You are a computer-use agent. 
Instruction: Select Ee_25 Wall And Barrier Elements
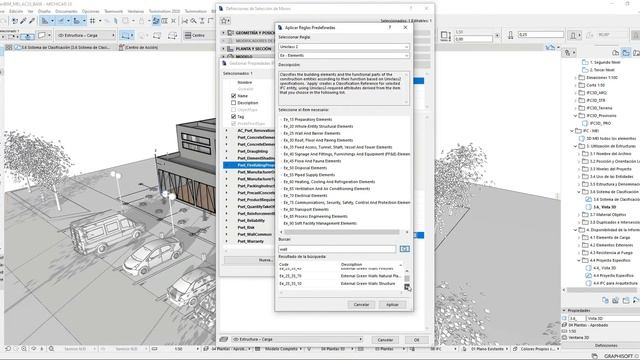[x=312, y=133]
